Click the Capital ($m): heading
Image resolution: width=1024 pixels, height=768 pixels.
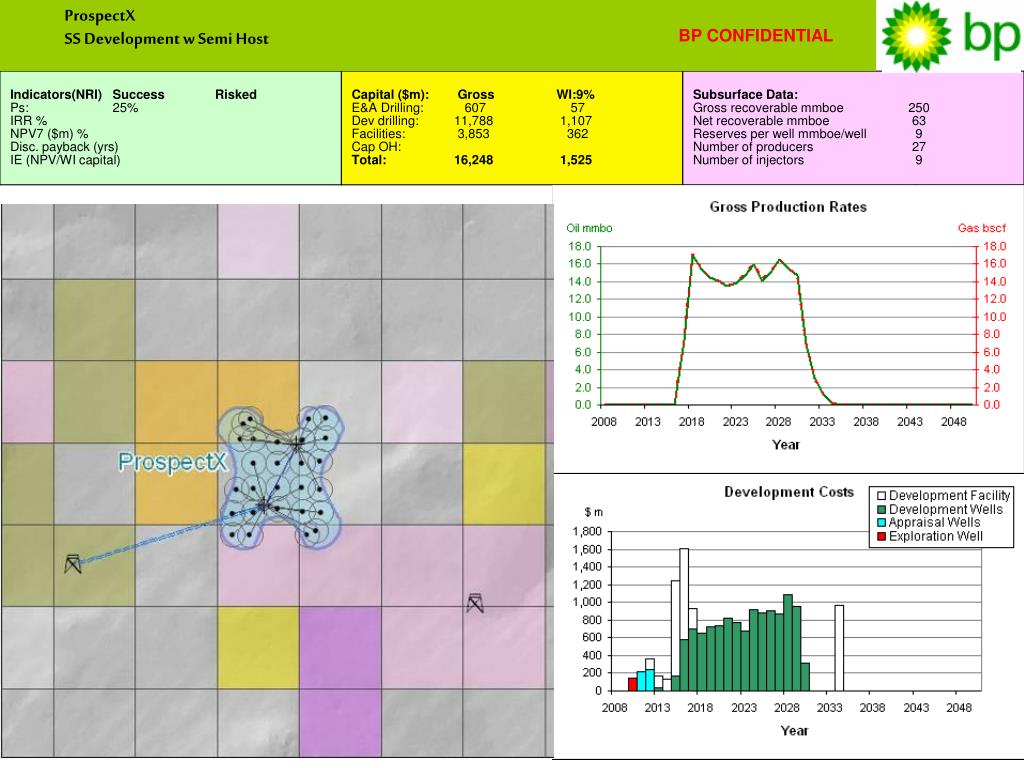(390, 95)
